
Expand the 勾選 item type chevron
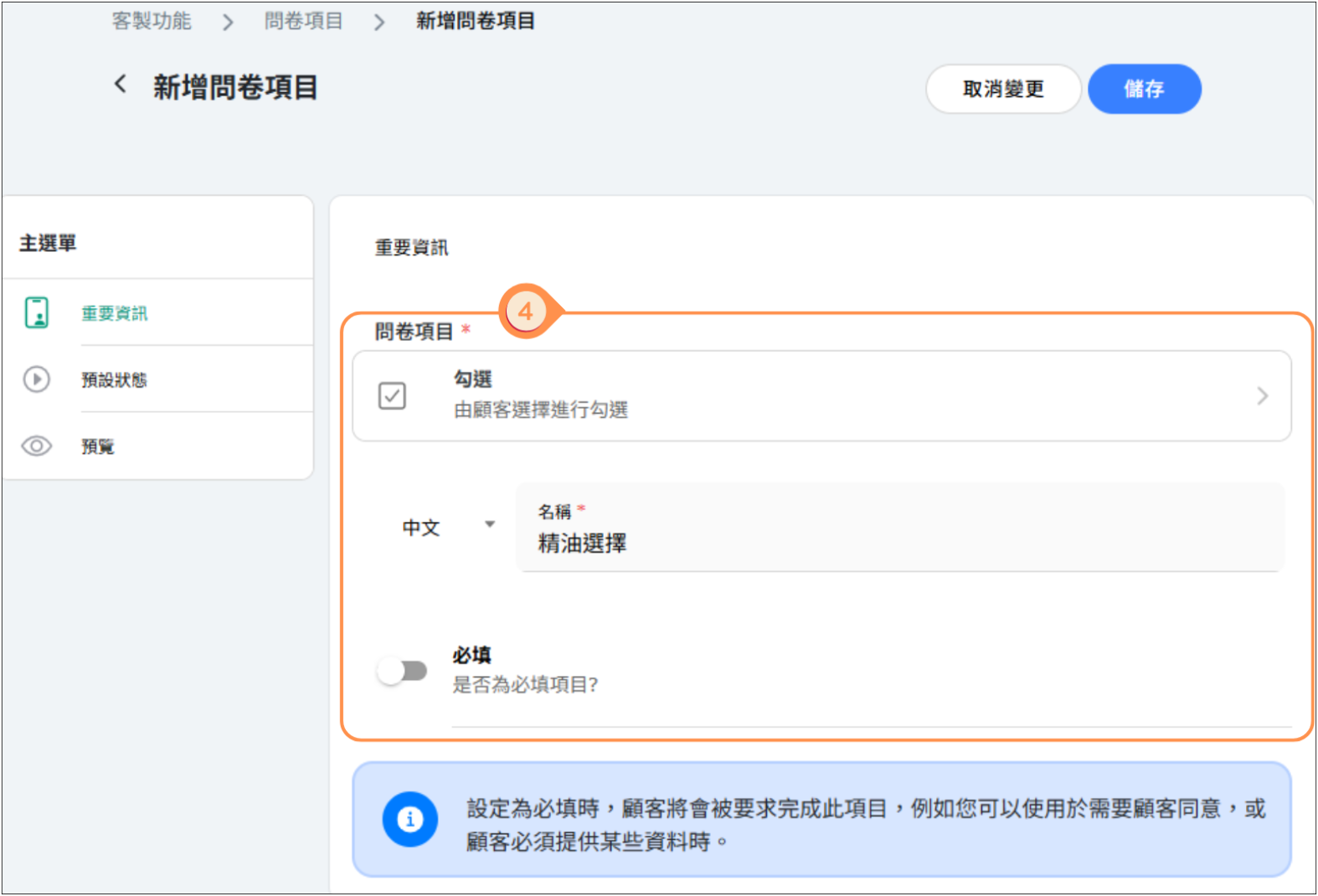(x=1262, y=396)
